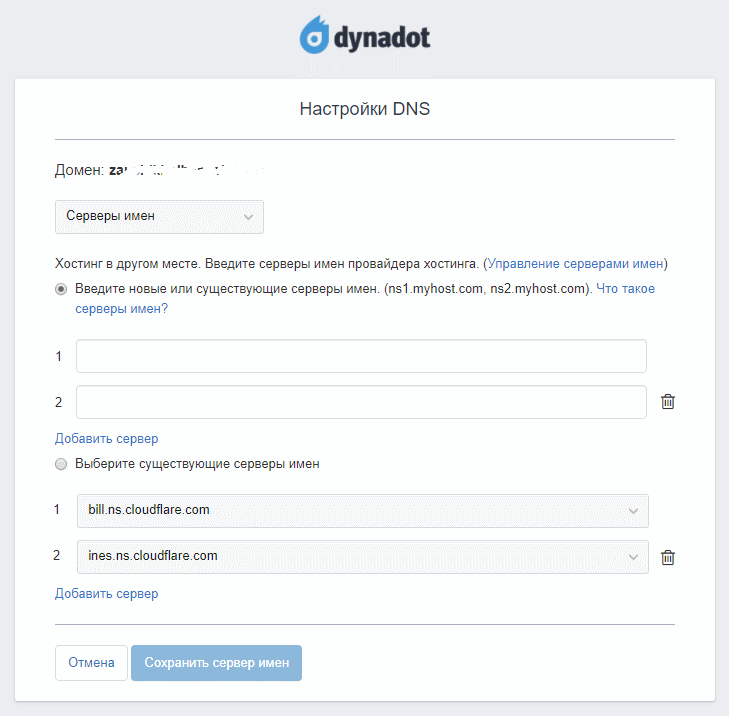Focus the second name server text field
Viewport: 729px width, 716px height.
[361, 402]
